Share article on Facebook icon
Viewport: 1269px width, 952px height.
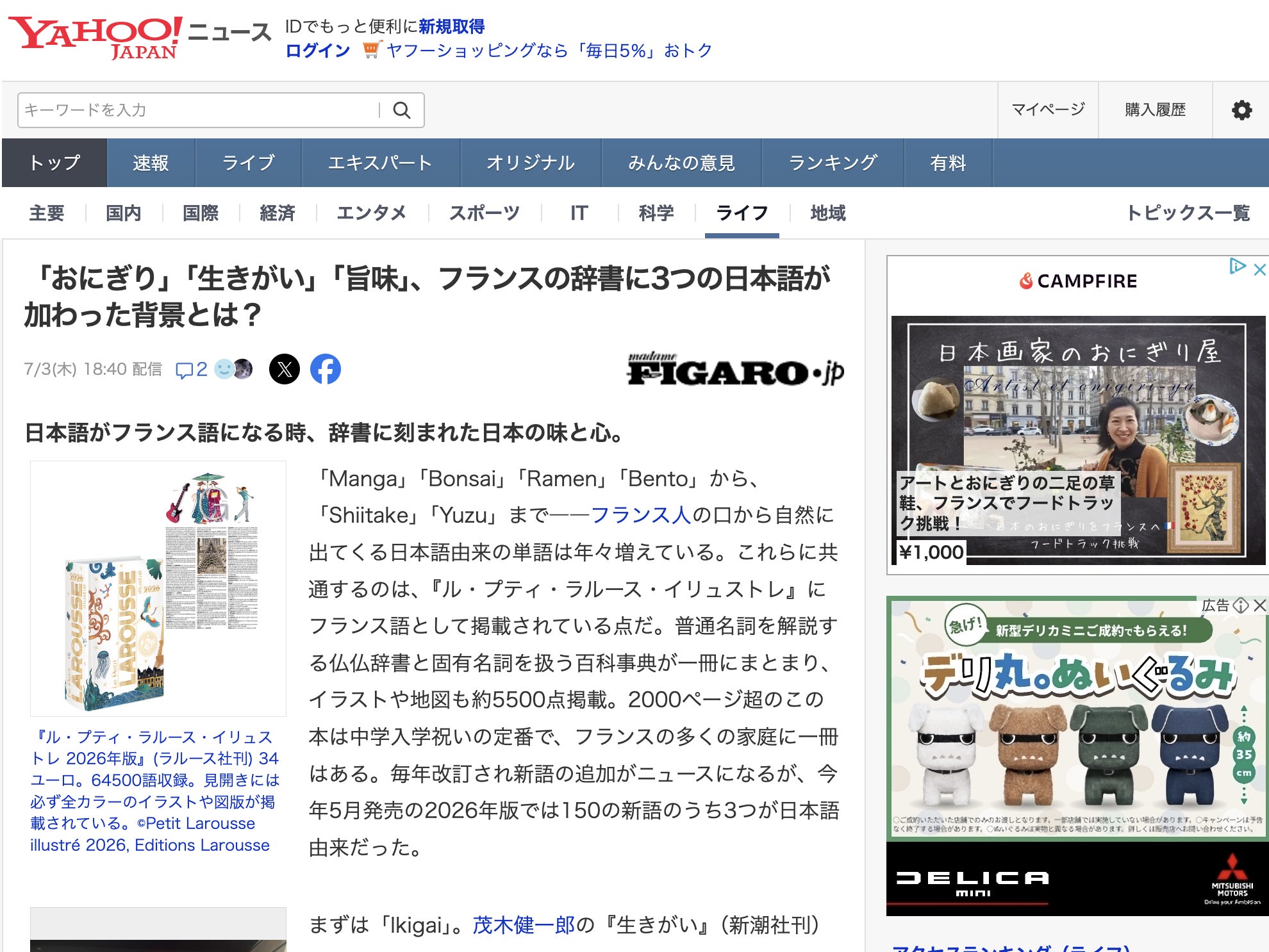pyautogui.click(x=326, y=369)
